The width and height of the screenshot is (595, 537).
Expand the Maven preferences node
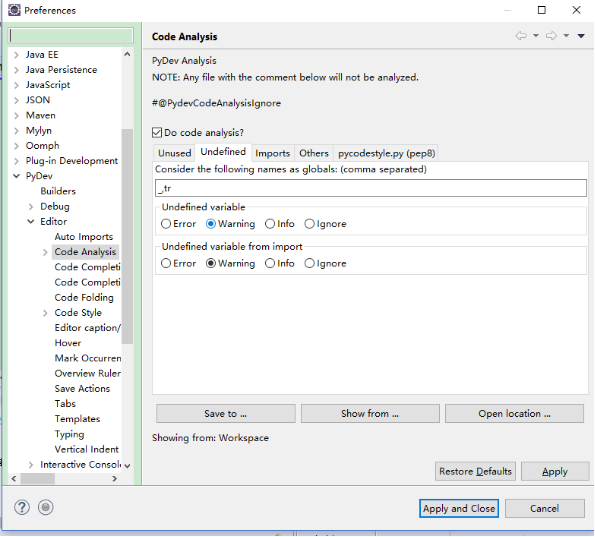[16, 115]
